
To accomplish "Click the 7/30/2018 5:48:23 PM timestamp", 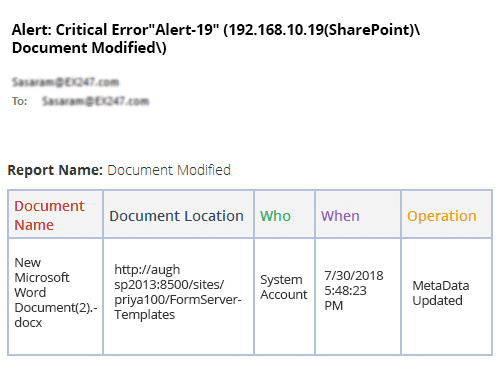I will coord(354,290).
